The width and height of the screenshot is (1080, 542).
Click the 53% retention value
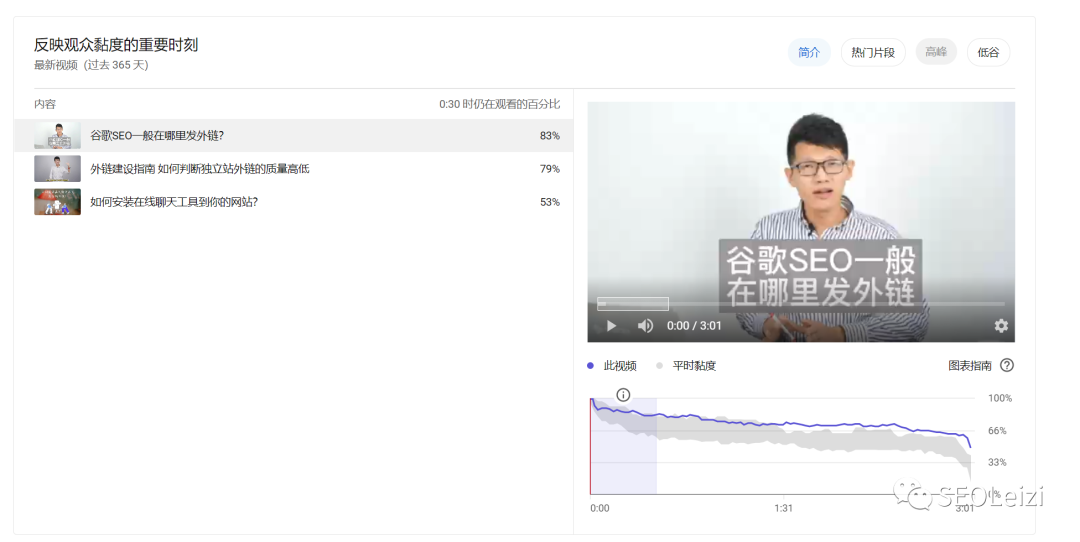550,202
